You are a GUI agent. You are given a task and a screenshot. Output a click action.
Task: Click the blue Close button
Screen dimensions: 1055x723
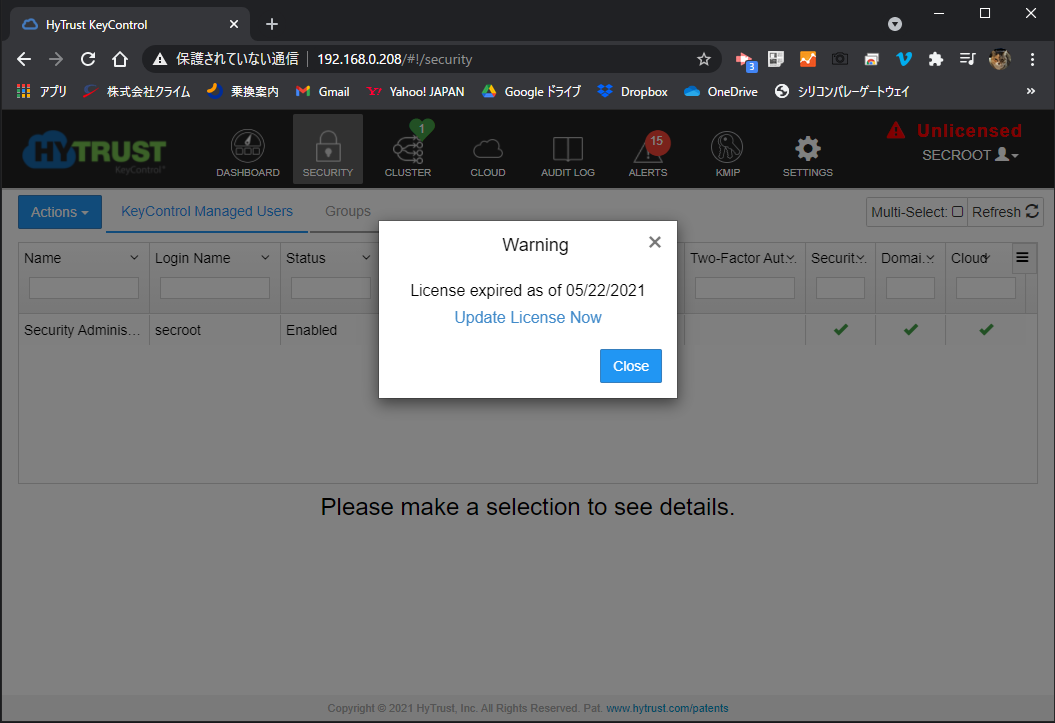[x=630, y=366]
